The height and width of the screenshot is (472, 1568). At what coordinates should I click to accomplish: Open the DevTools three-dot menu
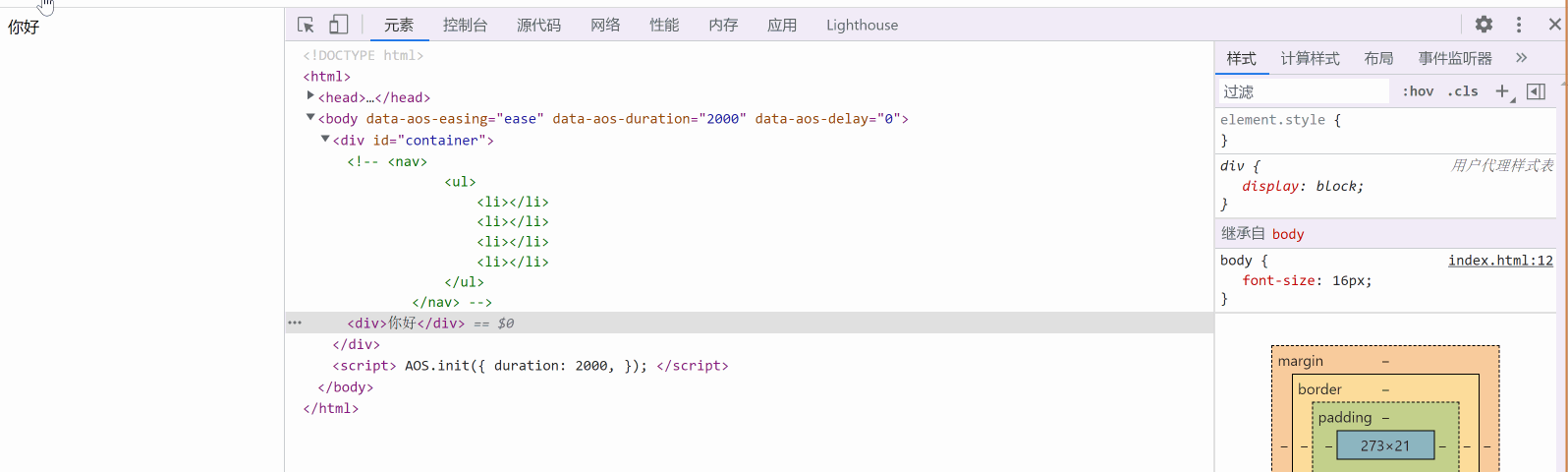point(1519,25)
